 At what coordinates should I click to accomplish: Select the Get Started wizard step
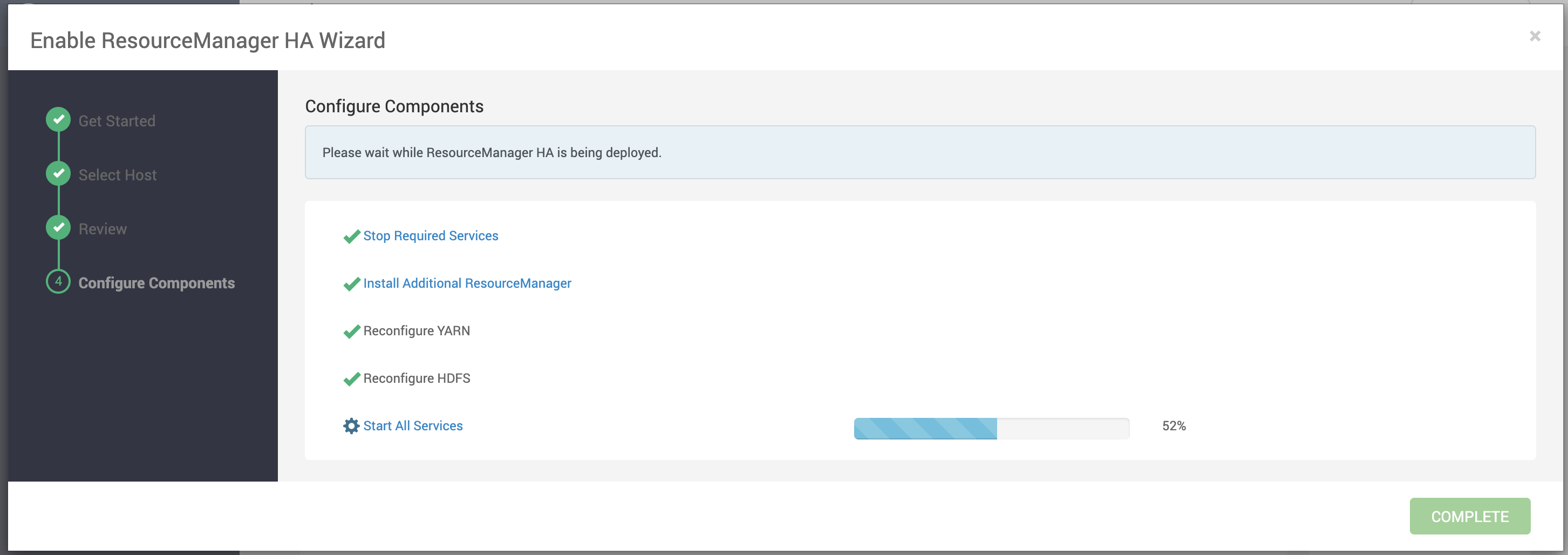click(x=117, y=120)
